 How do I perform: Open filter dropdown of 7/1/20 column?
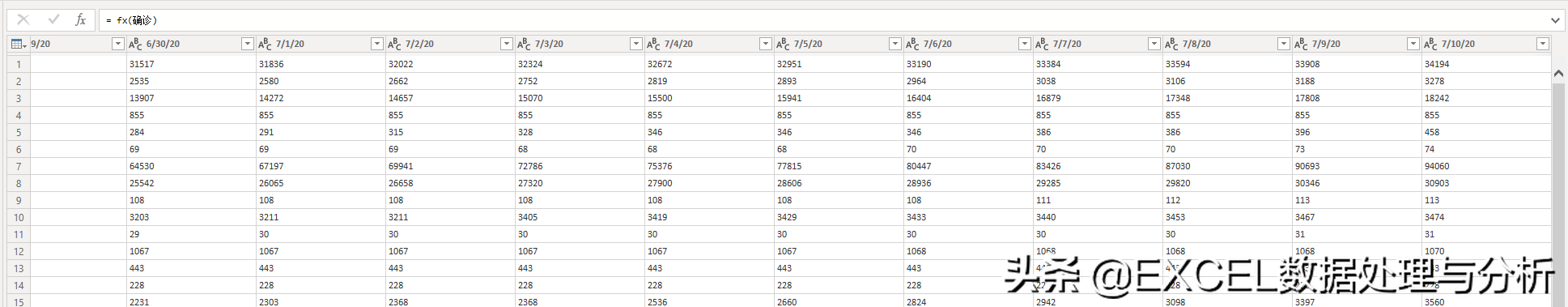377,44
